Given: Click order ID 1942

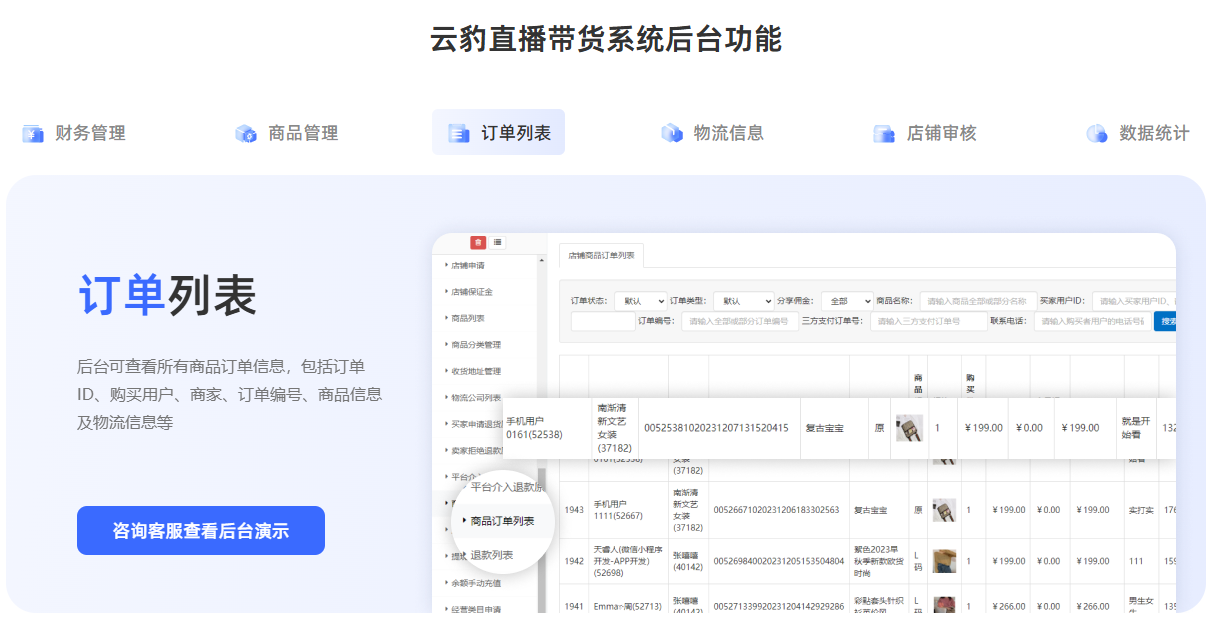Looking at the screenshot, I should pos(574,561).
